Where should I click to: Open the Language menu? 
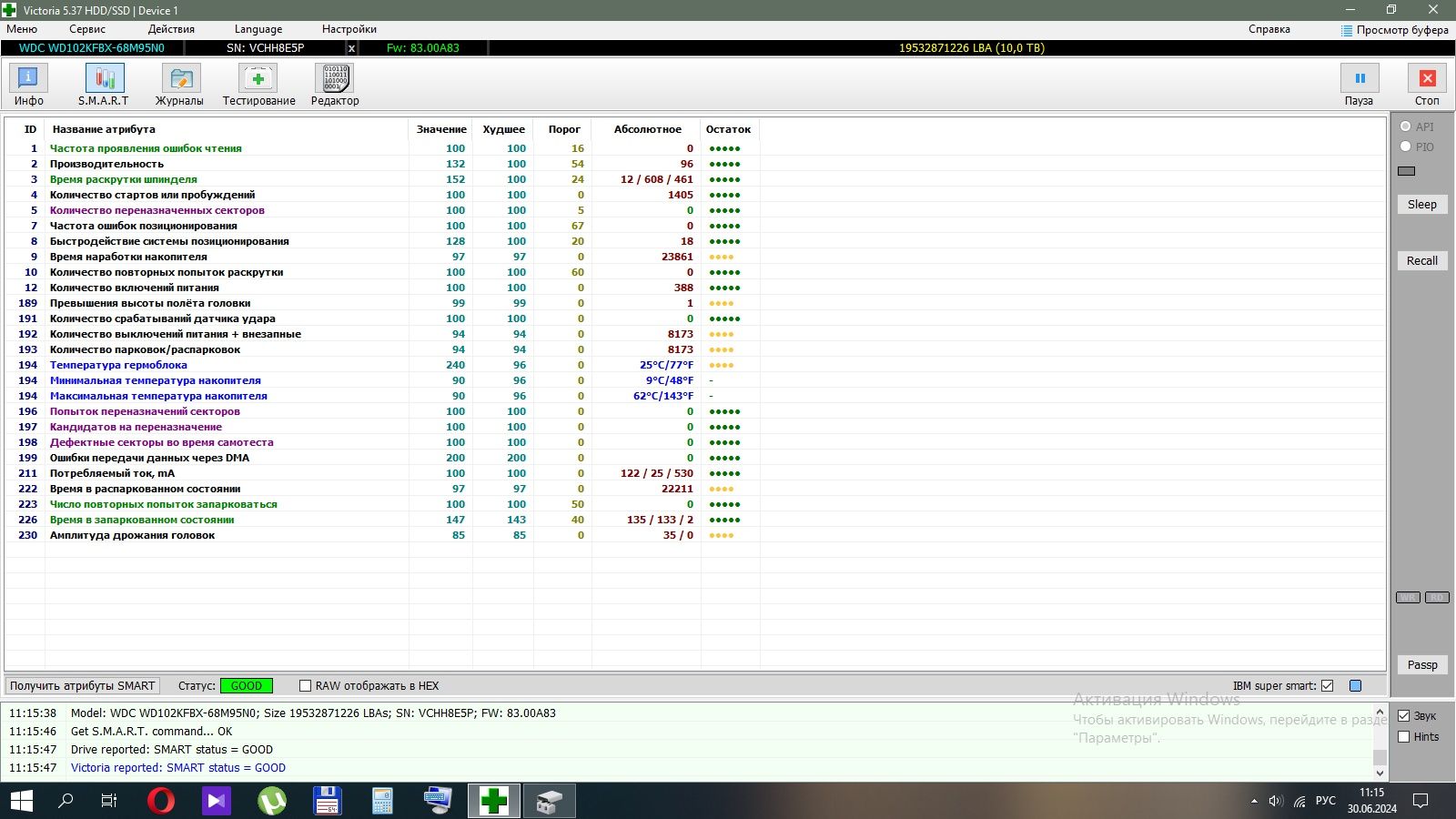click(x=258, y=29)
